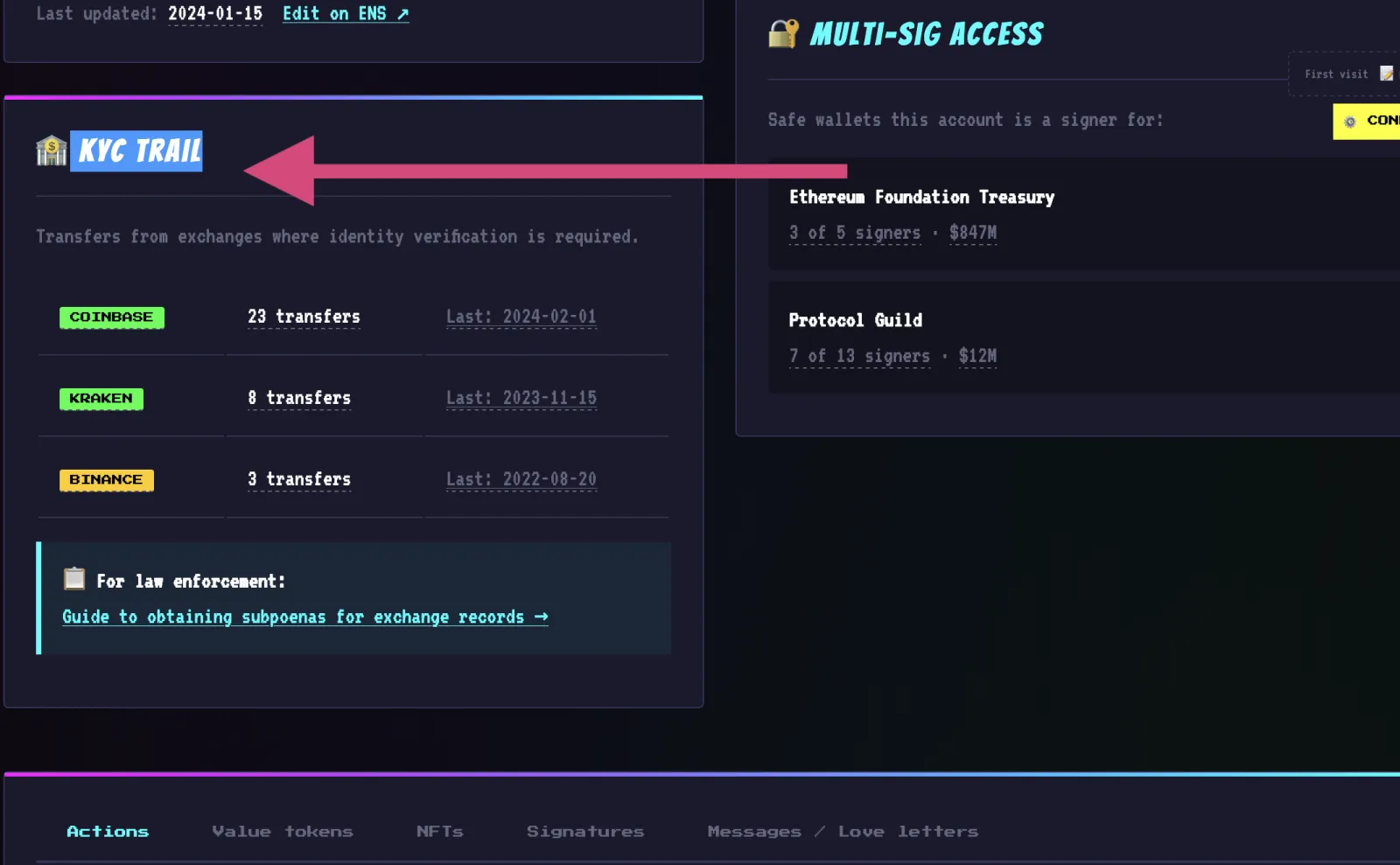Click Last: 2023-11-15 date
This screenshot has height=865, width=1400.
(x=521, y=398)
